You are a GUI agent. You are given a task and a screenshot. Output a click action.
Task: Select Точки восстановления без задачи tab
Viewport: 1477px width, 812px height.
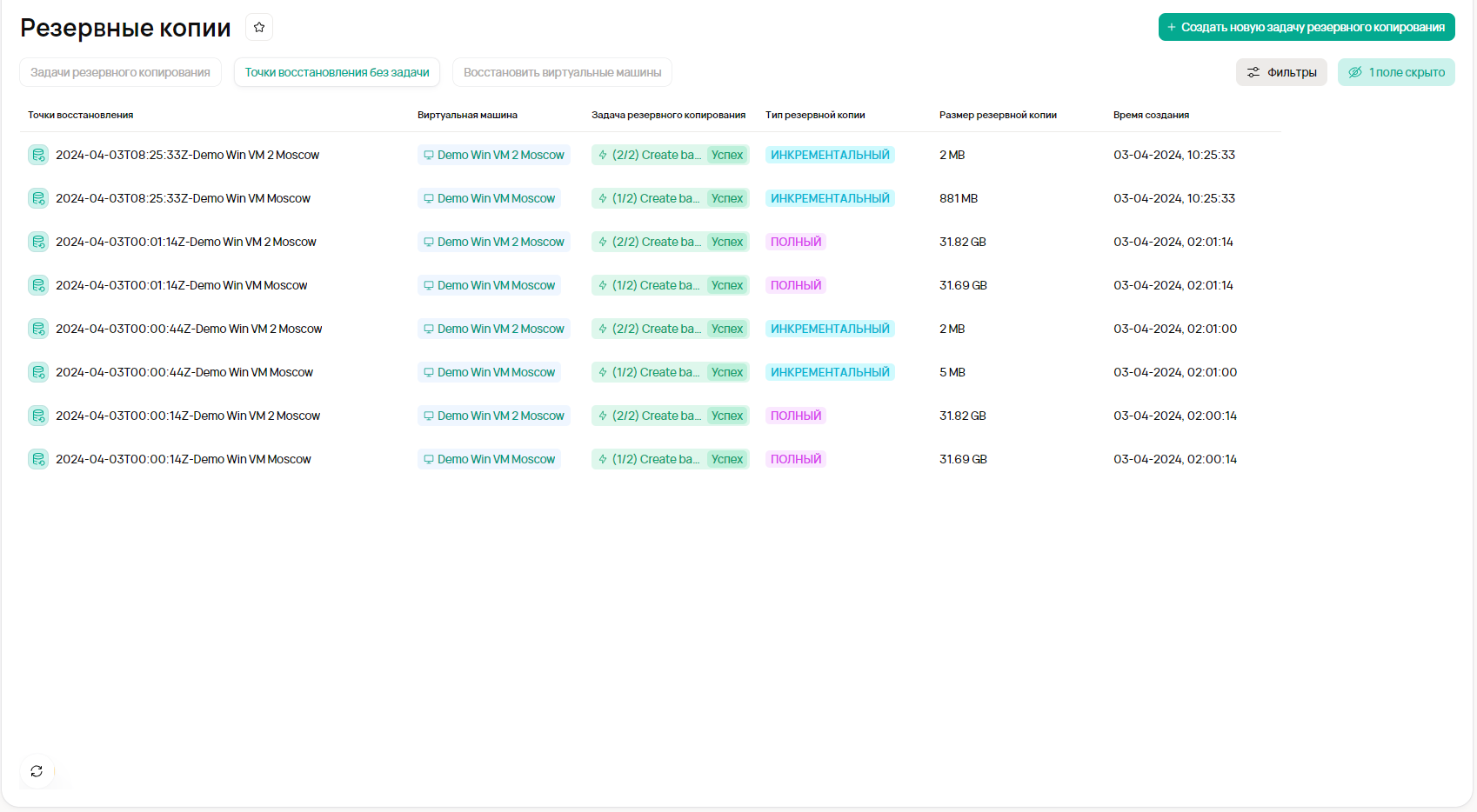[337, 72]
